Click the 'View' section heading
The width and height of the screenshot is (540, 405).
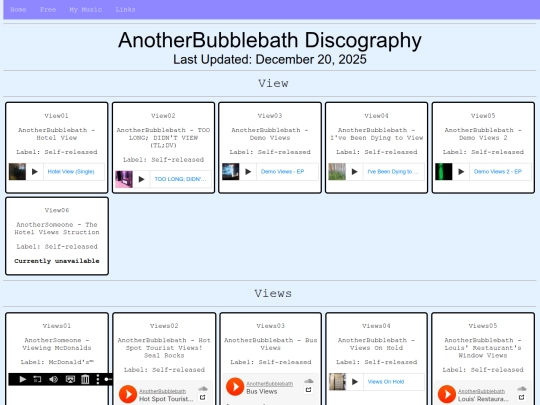273,83
